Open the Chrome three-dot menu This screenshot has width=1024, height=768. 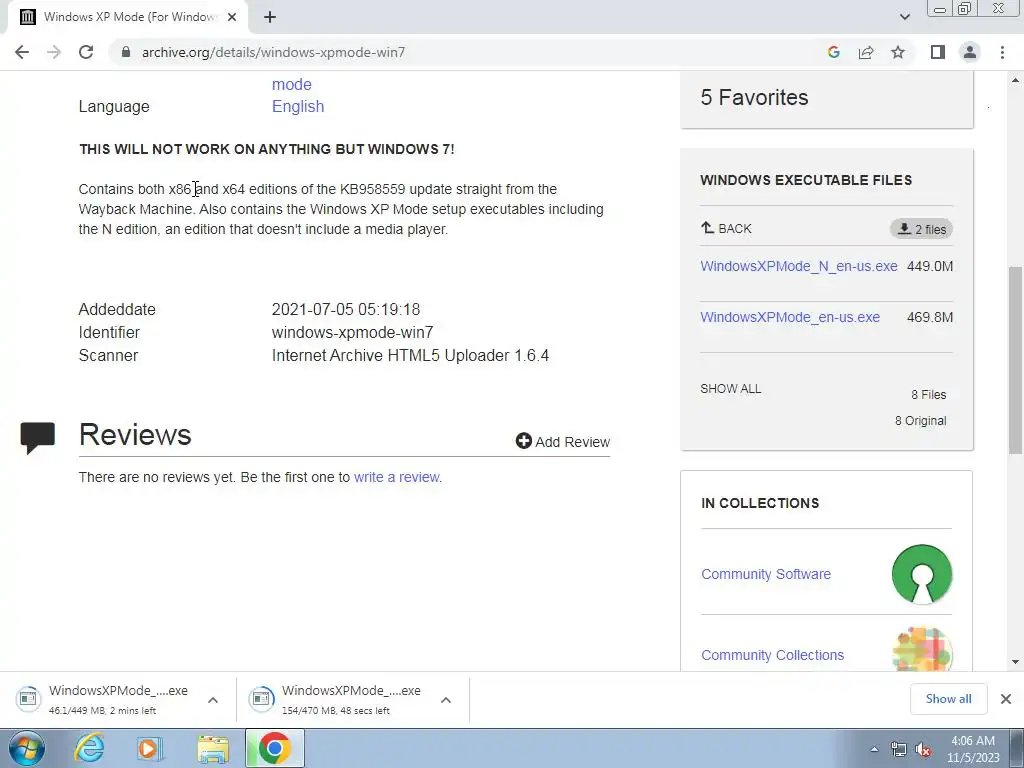point(1002,52)
